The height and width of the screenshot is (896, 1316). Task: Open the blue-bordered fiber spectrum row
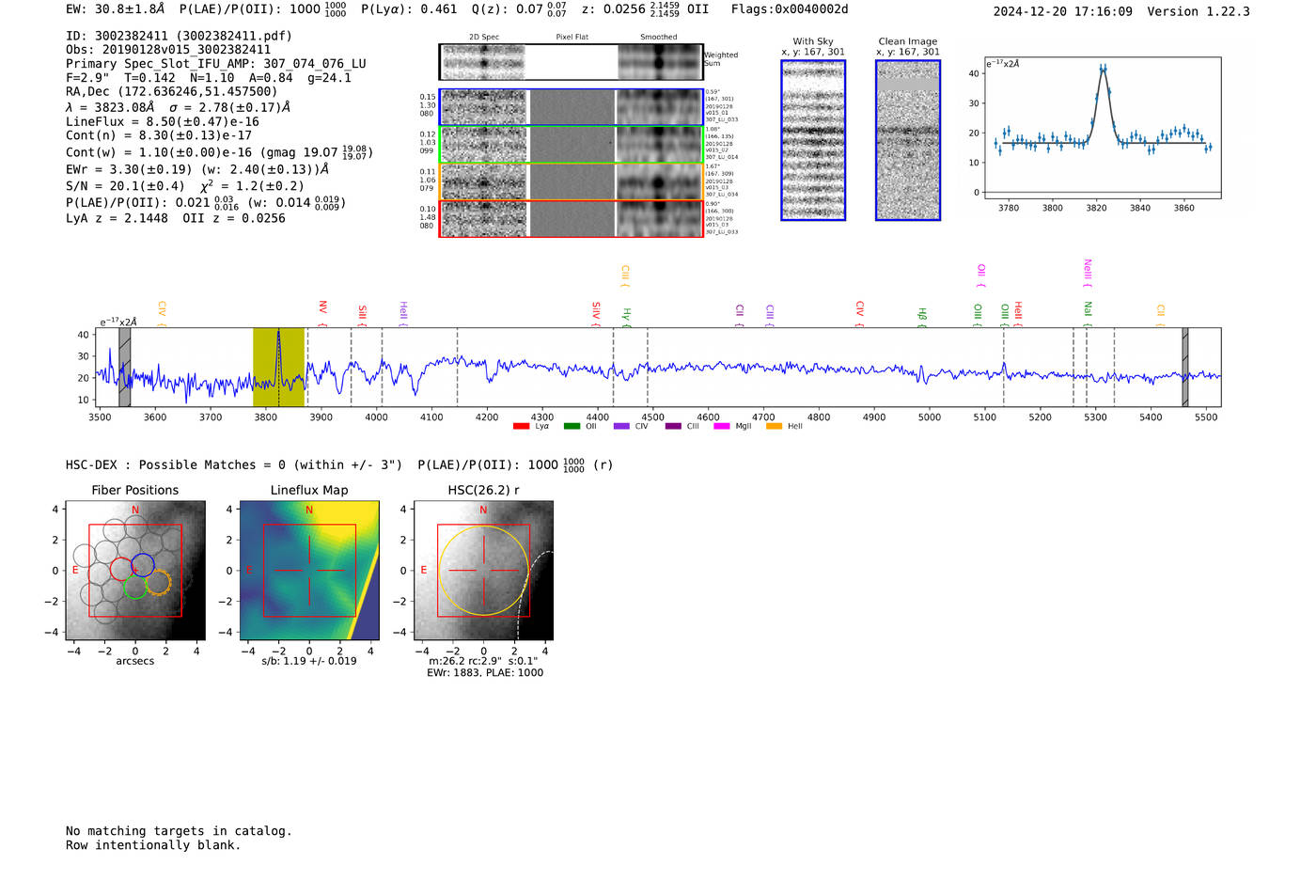(x=571, y=107)
